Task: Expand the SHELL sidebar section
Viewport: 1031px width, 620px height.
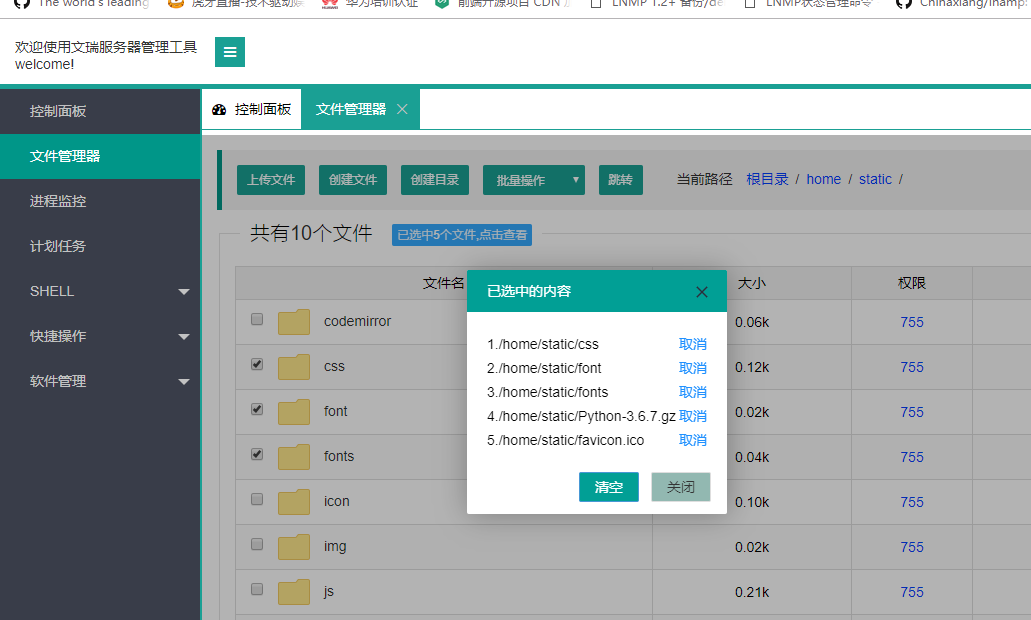Action: point(100,291)
